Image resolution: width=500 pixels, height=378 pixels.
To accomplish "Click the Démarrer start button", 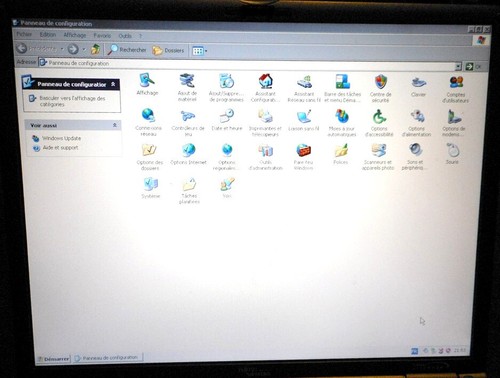I will pos(53,359).
